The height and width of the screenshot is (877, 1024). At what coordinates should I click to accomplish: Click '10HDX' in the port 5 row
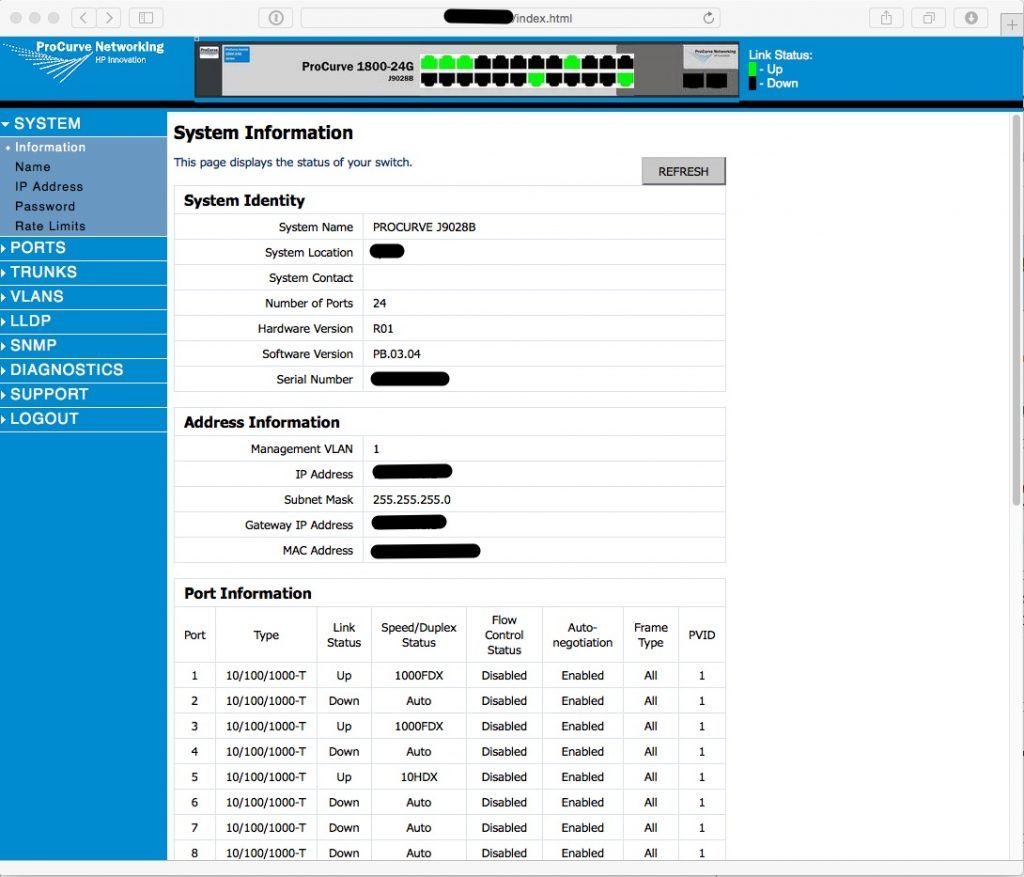point(419,778)
